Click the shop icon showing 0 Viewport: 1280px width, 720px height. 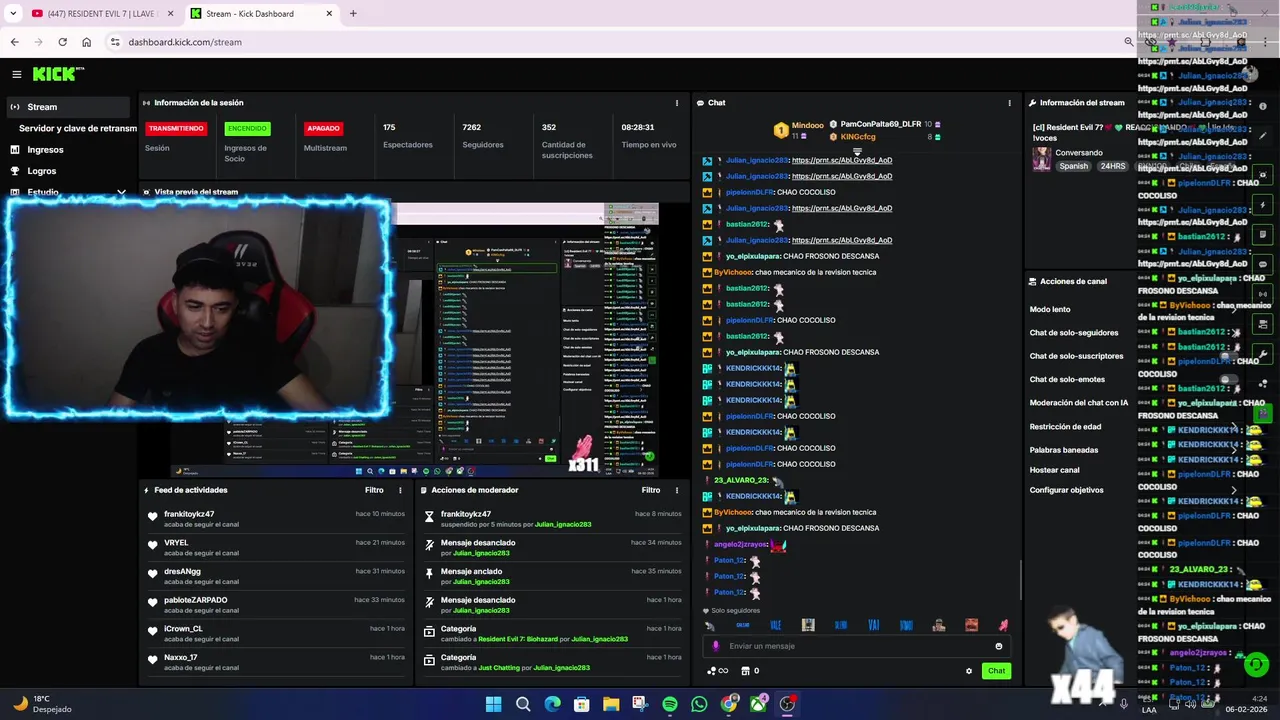click(x=750, y=671)
